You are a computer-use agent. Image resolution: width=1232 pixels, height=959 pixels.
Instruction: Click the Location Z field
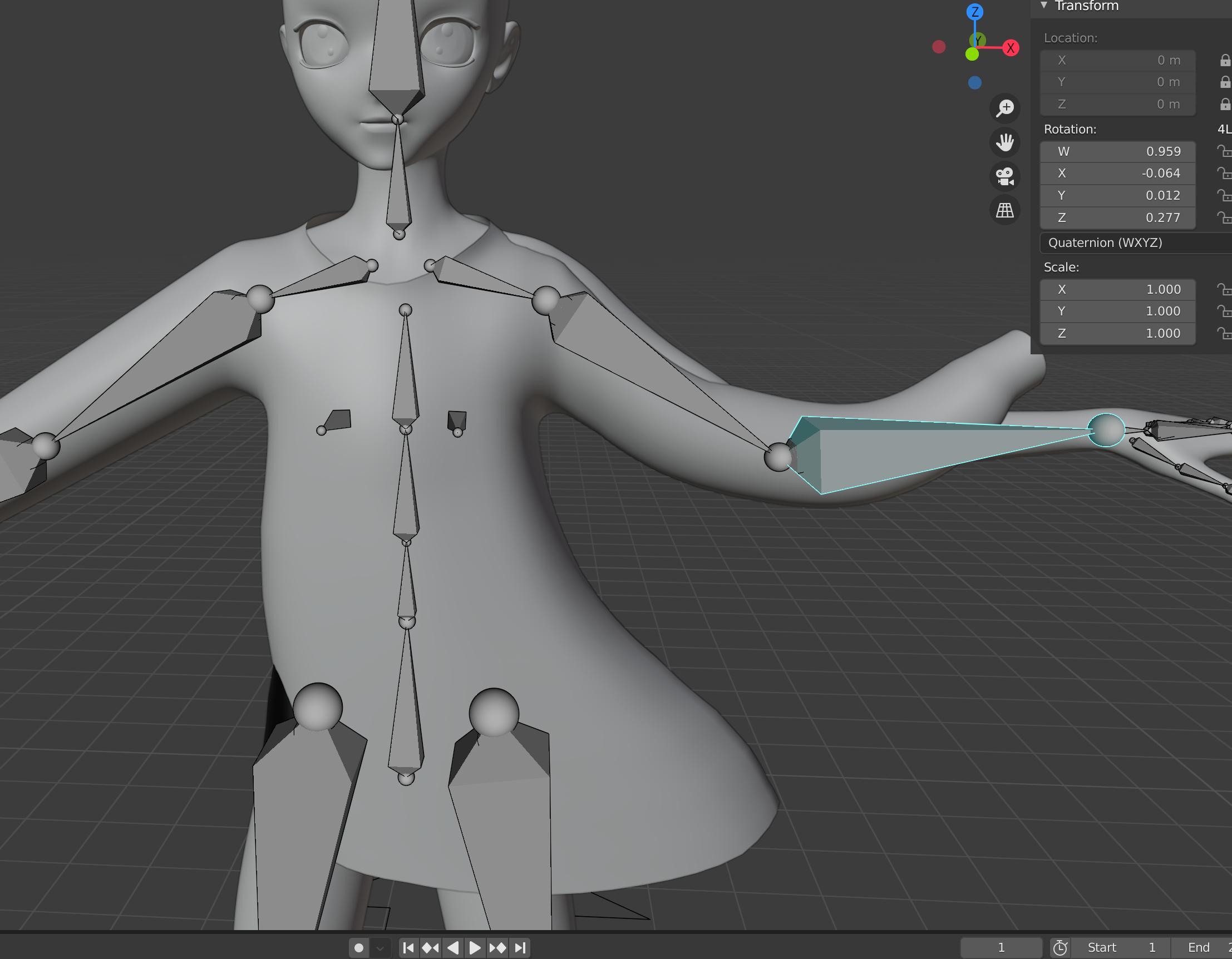pyautogui.click(x=1117, y=105)
